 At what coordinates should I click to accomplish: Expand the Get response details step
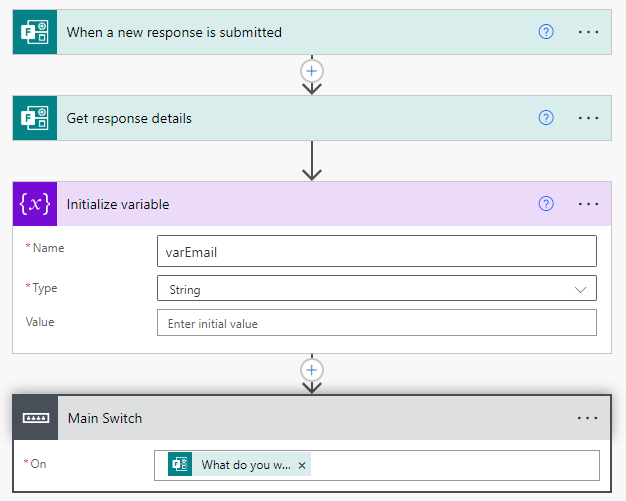click(129, 118)
